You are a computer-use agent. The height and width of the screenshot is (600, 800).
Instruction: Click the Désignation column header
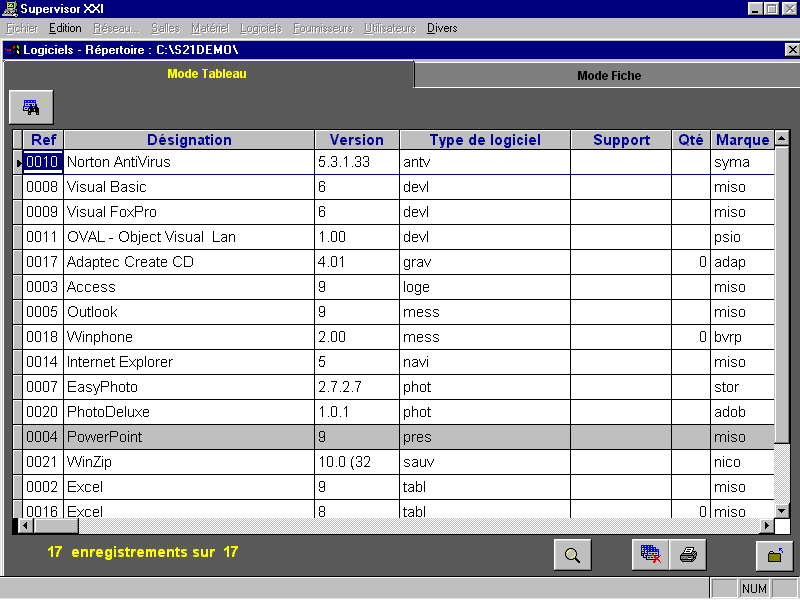click(x=189, y=140)
